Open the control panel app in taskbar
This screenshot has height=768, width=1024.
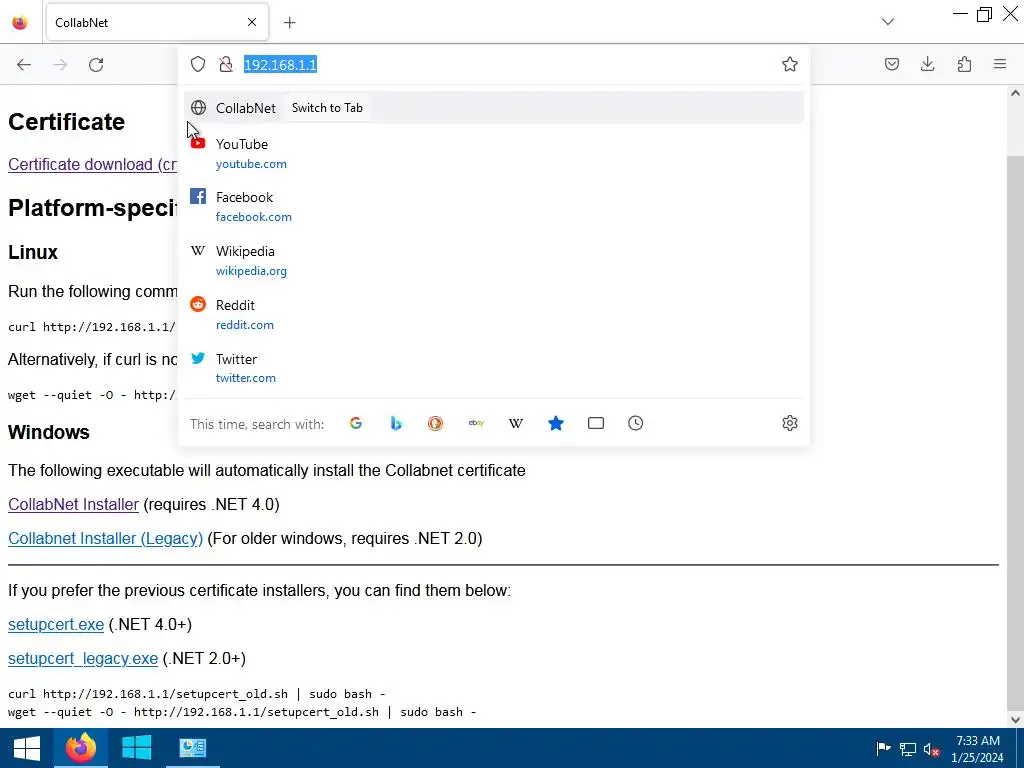coord(193,748)
